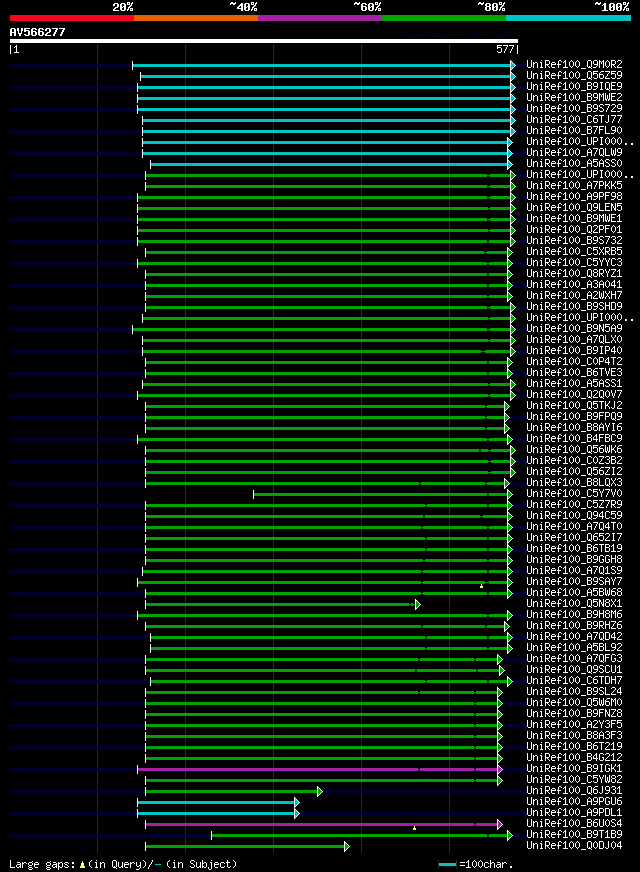Viewport: 640px width, 872px height.
Task: Select the UniRef100_B9GGH8 label
Action: 574,559
